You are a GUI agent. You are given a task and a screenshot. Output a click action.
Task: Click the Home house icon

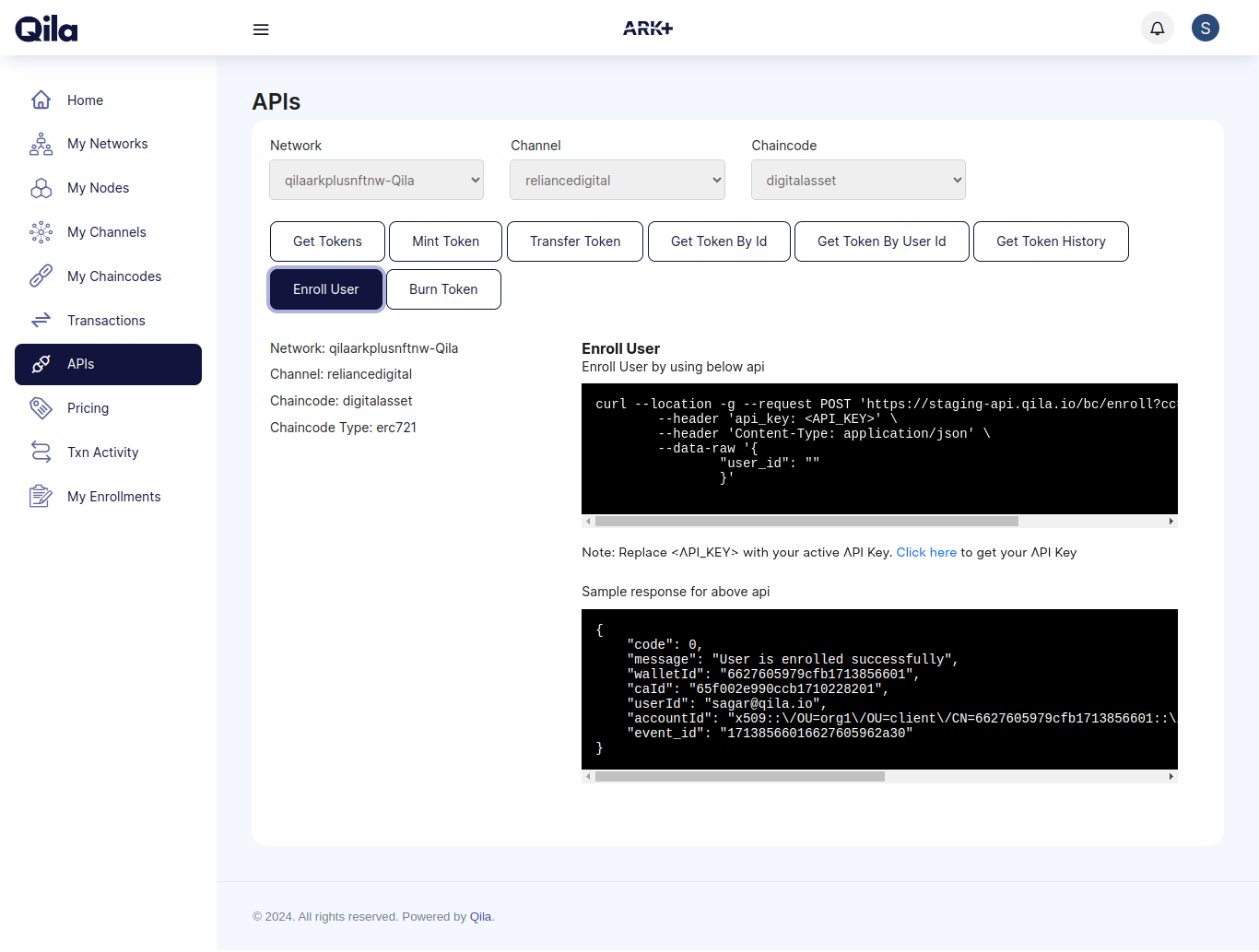tap(41, 100)
